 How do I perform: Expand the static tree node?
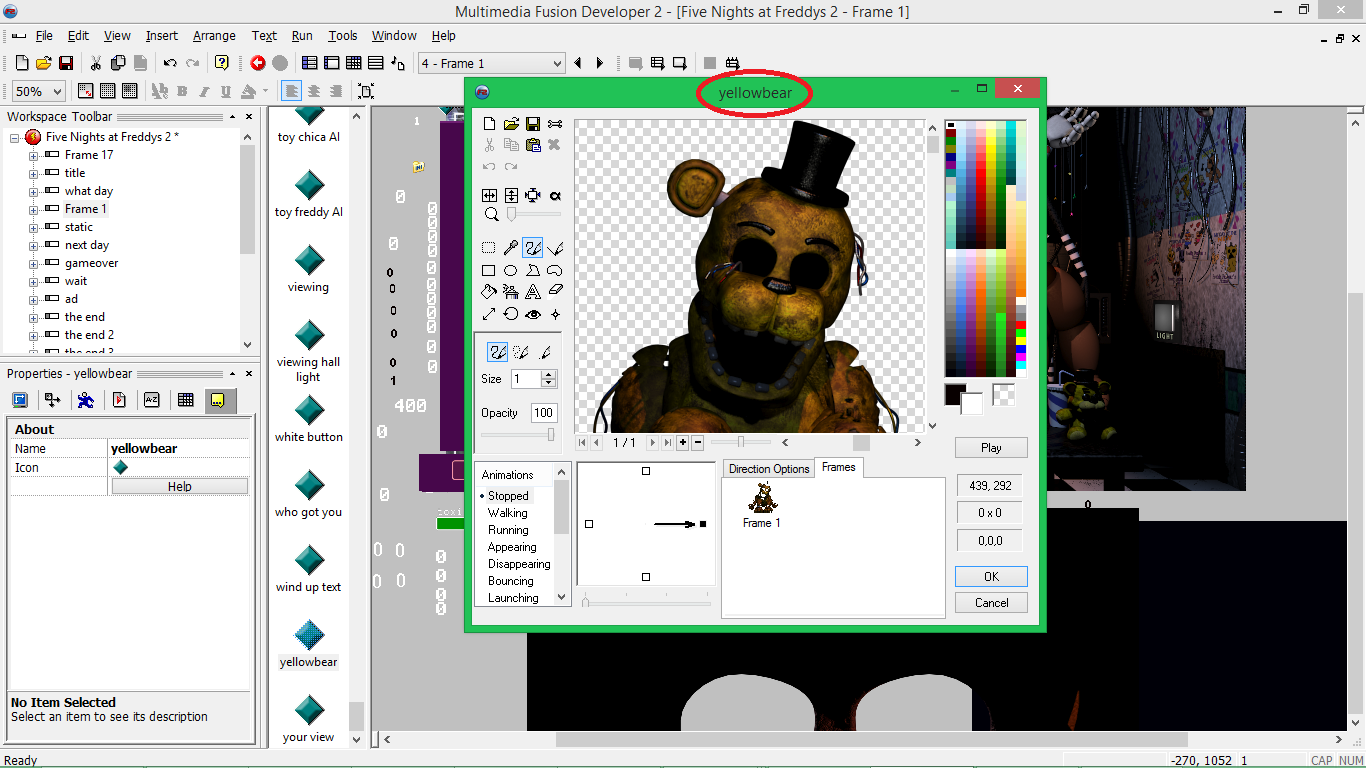33,227
